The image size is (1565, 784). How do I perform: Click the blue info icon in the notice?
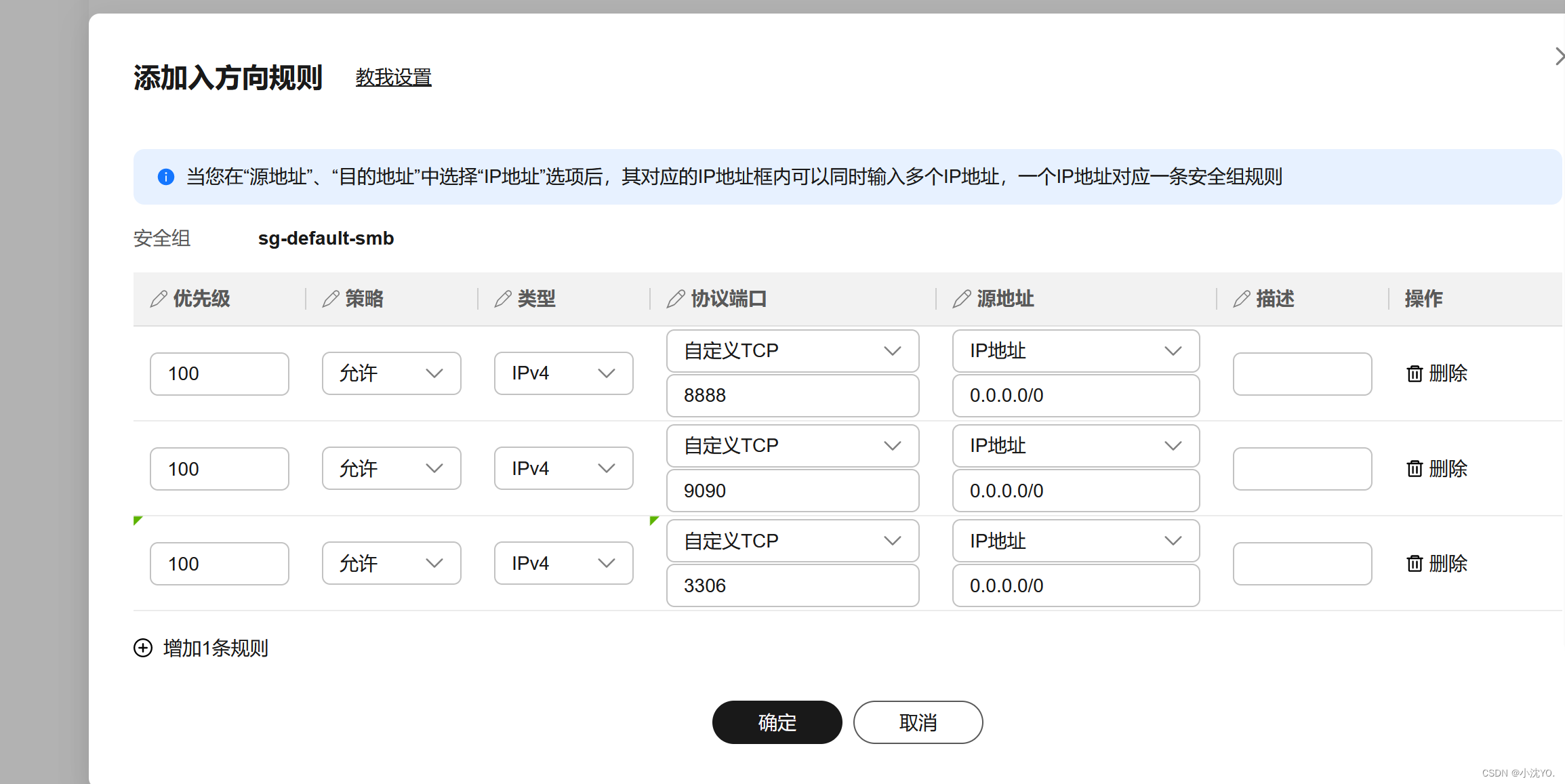click(166, 177)
